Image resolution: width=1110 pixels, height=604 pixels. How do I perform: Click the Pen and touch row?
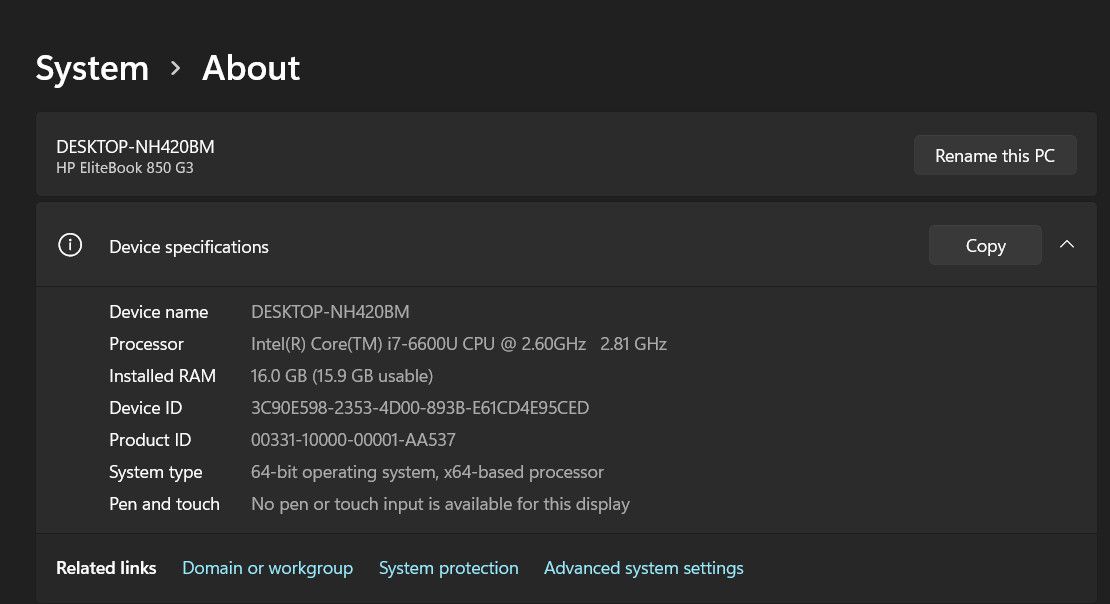coord(440,503)
